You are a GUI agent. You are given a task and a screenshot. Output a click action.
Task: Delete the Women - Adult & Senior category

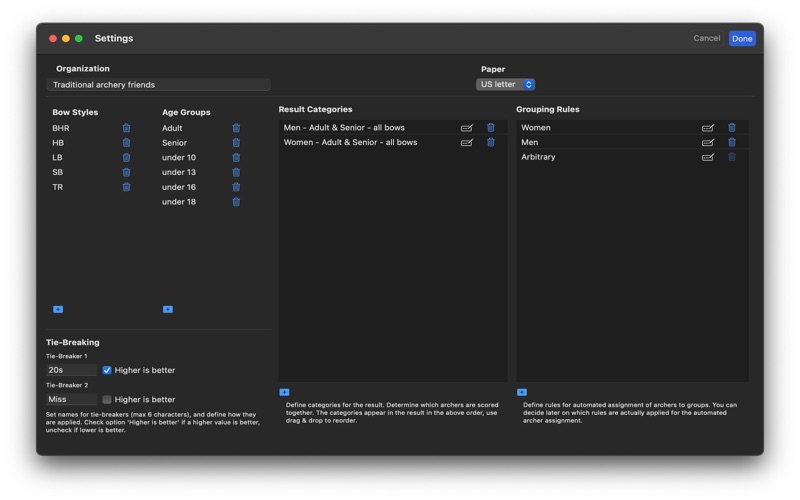490,142
